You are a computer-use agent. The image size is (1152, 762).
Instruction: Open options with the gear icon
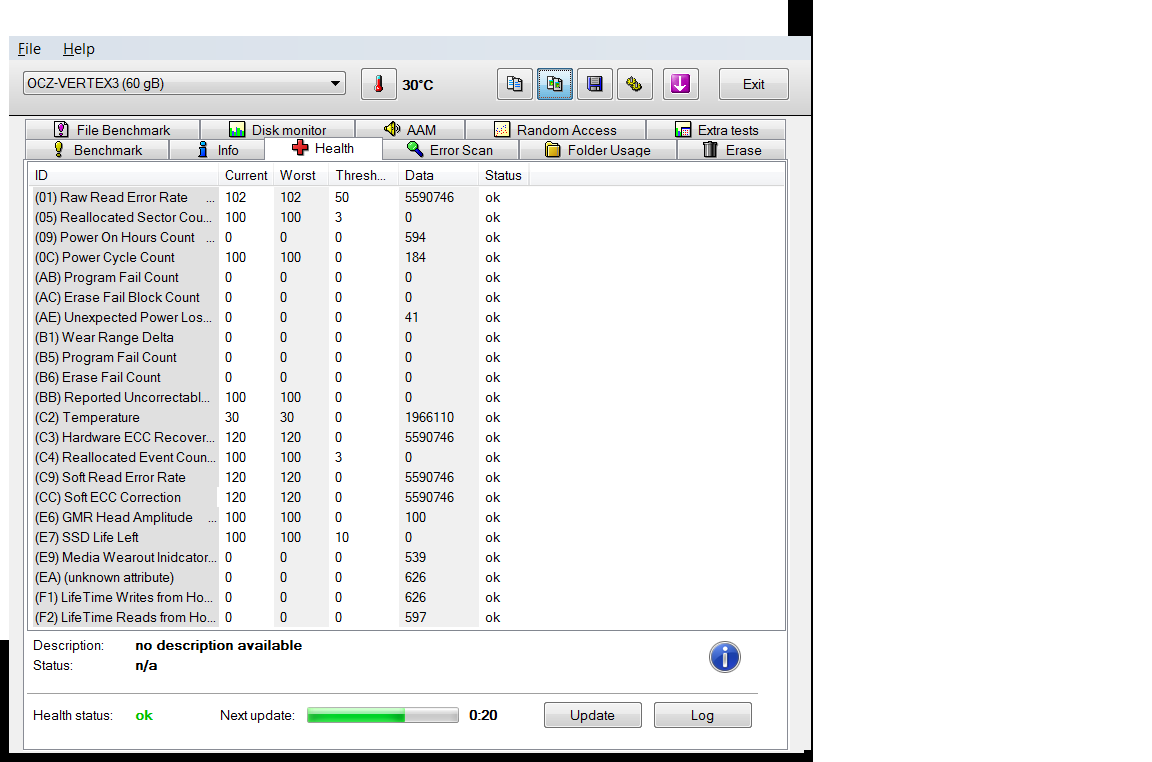tap(634, 85)
